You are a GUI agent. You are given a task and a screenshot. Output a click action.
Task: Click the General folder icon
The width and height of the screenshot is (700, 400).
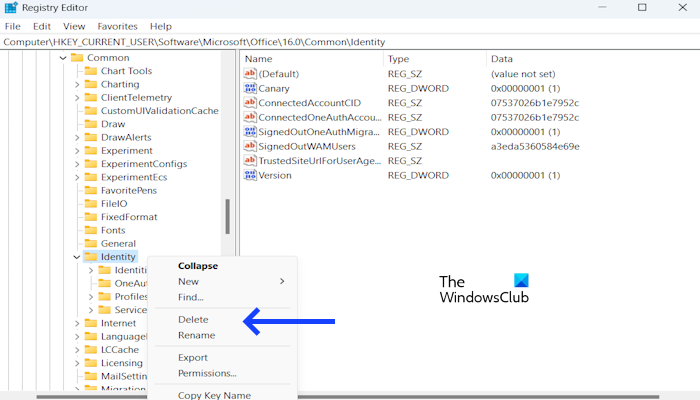click(91, 243)
